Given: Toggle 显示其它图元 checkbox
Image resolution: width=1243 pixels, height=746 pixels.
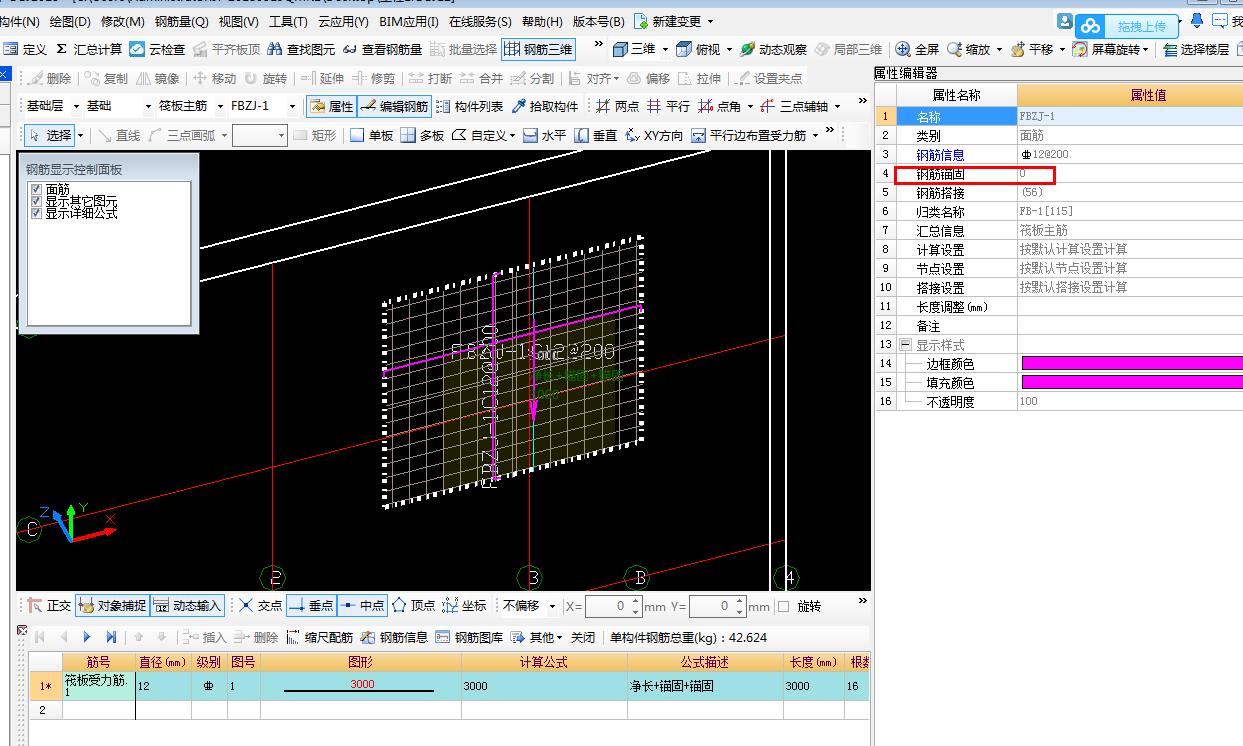Looking at the screenshot, I should click(x=37, y=201).
